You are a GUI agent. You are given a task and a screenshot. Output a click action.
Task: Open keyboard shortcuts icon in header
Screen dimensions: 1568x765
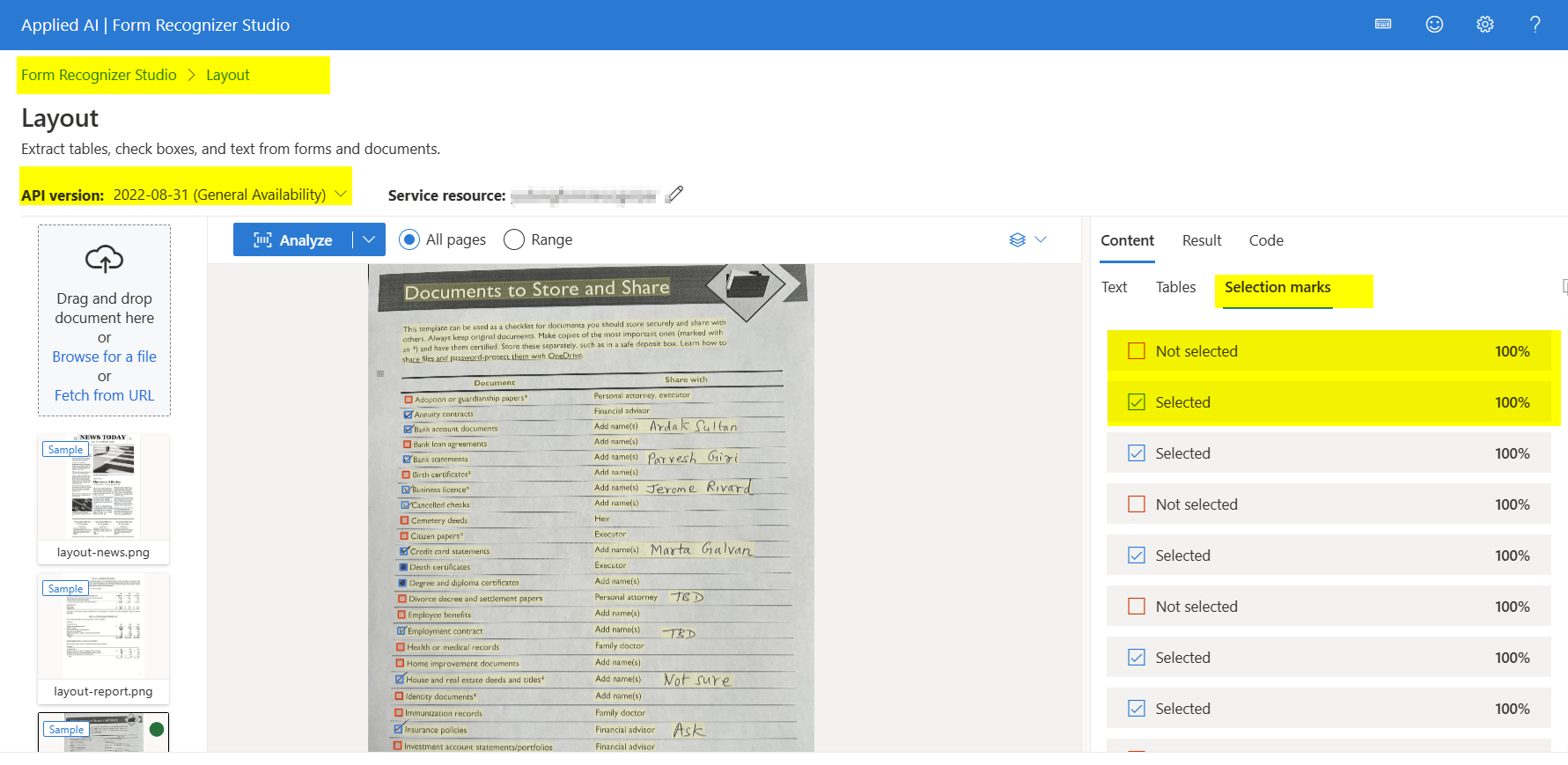[1383, 25]
